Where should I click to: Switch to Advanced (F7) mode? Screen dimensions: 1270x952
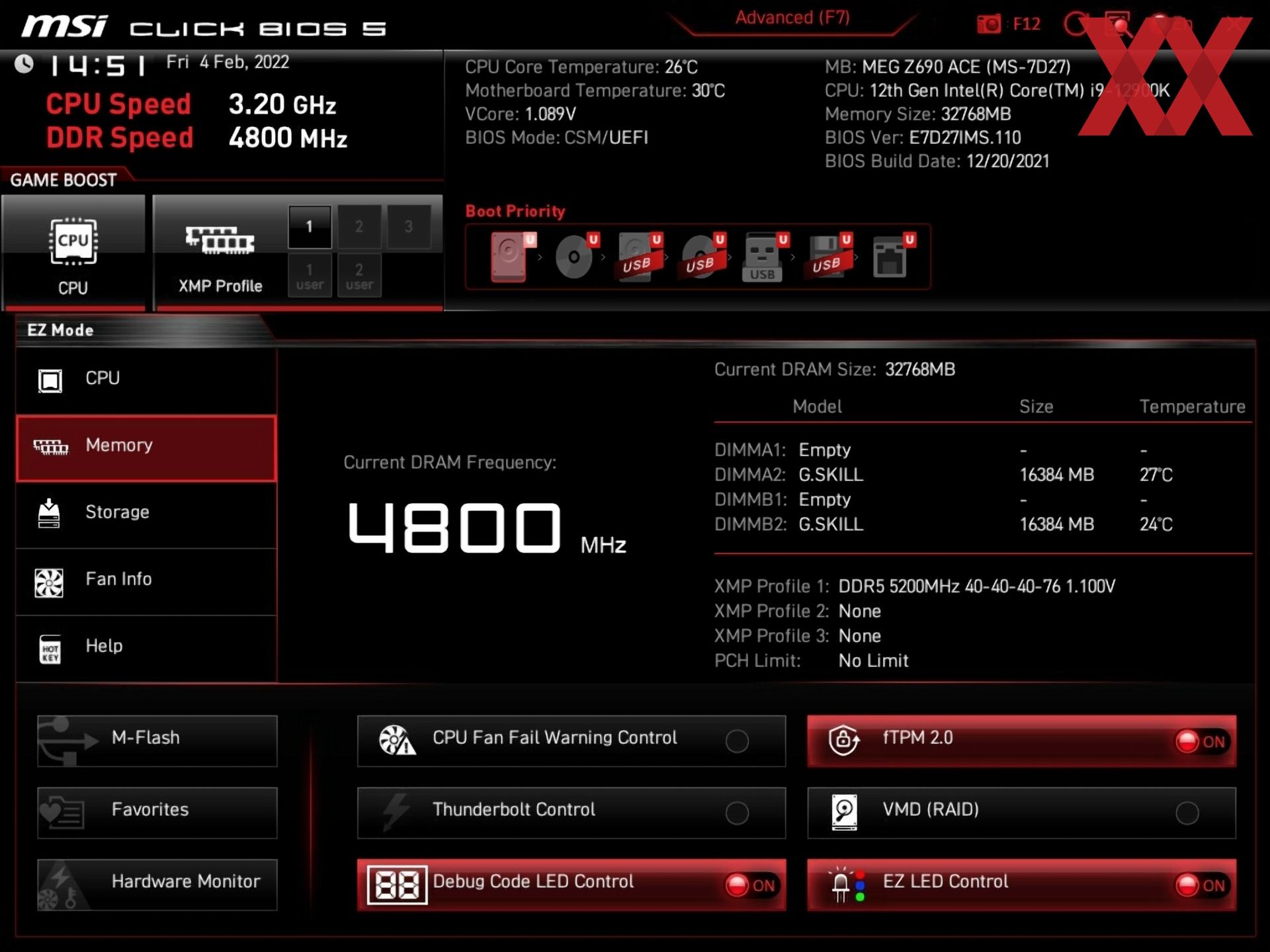[x=792, y=18]
